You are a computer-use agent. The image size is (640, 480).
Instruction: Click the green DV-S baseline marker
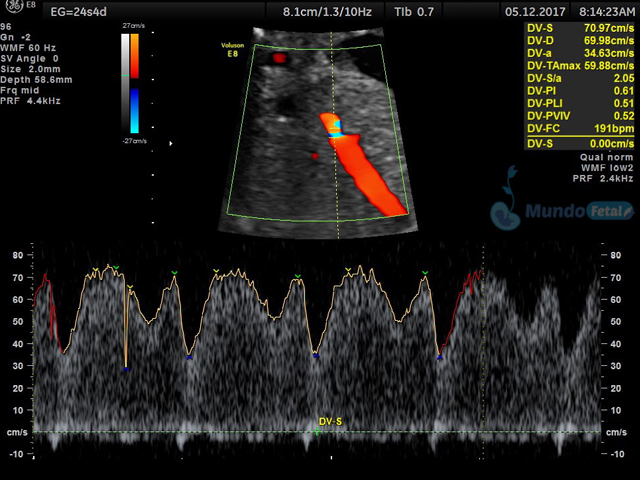coord(317,432)
